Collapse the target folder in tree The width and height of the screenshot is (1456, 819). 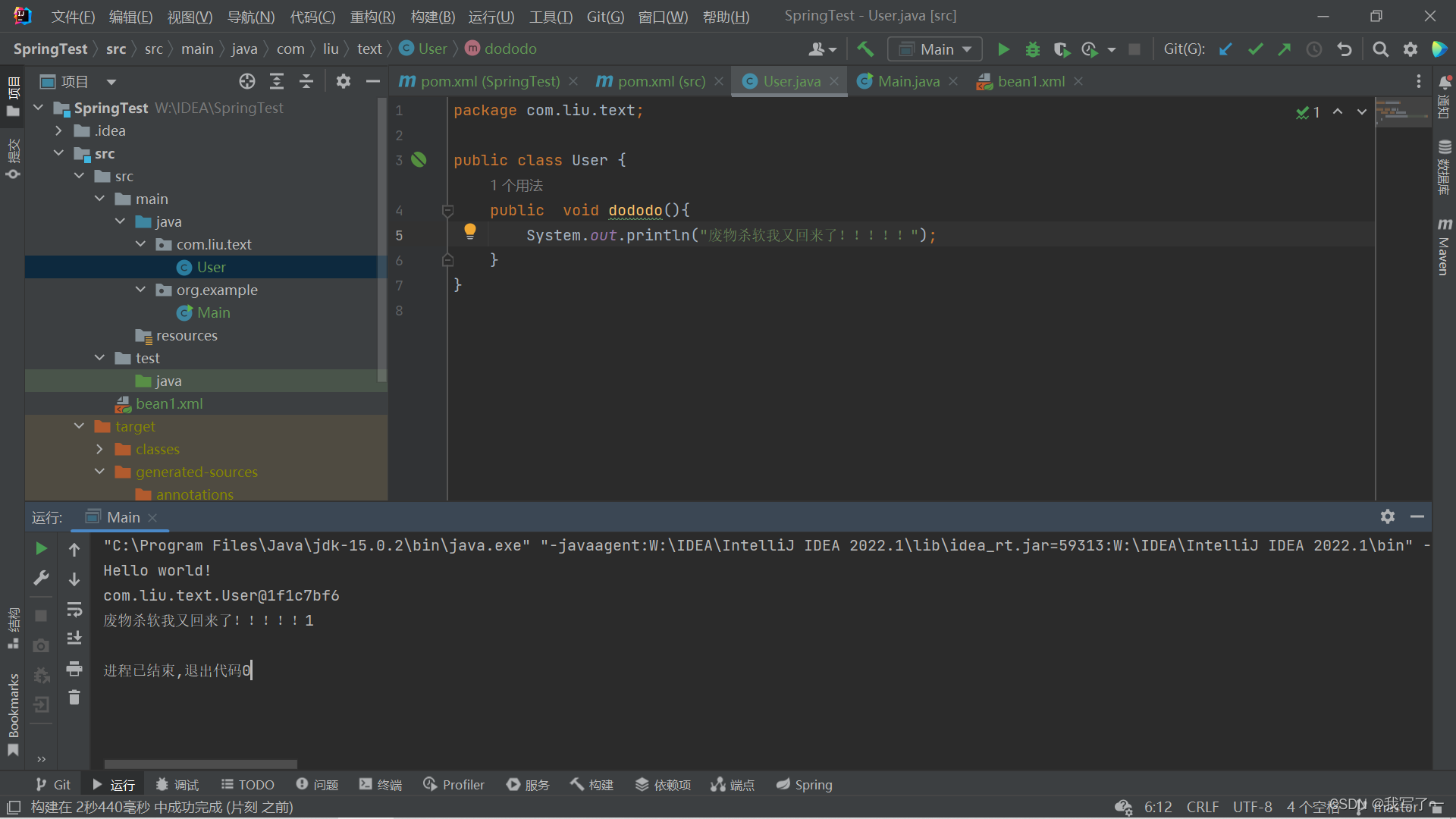pyautogui.click(x=80, y=426)
